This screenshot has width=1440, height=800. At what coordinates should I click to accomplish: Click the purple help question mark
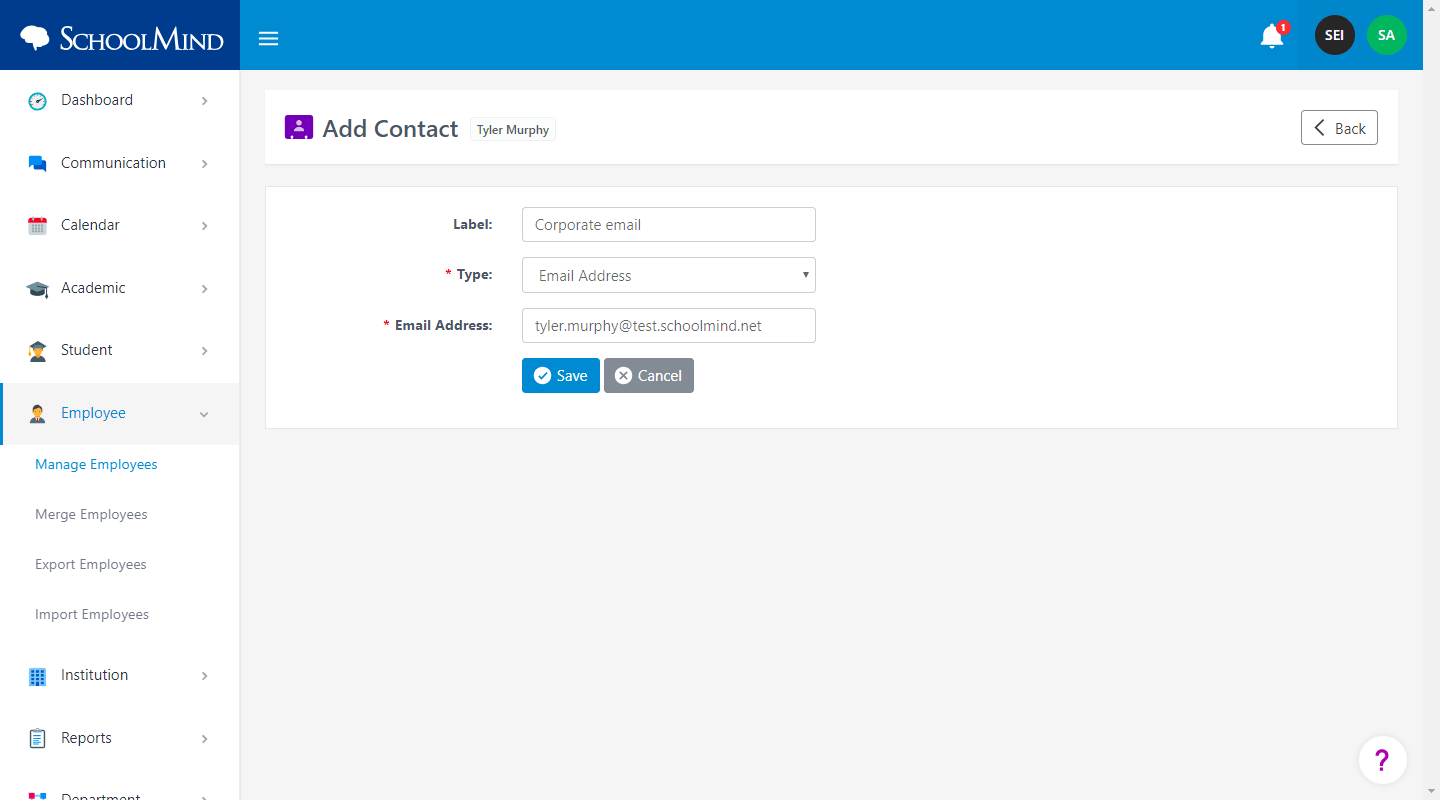click(x=1382, y=761)
